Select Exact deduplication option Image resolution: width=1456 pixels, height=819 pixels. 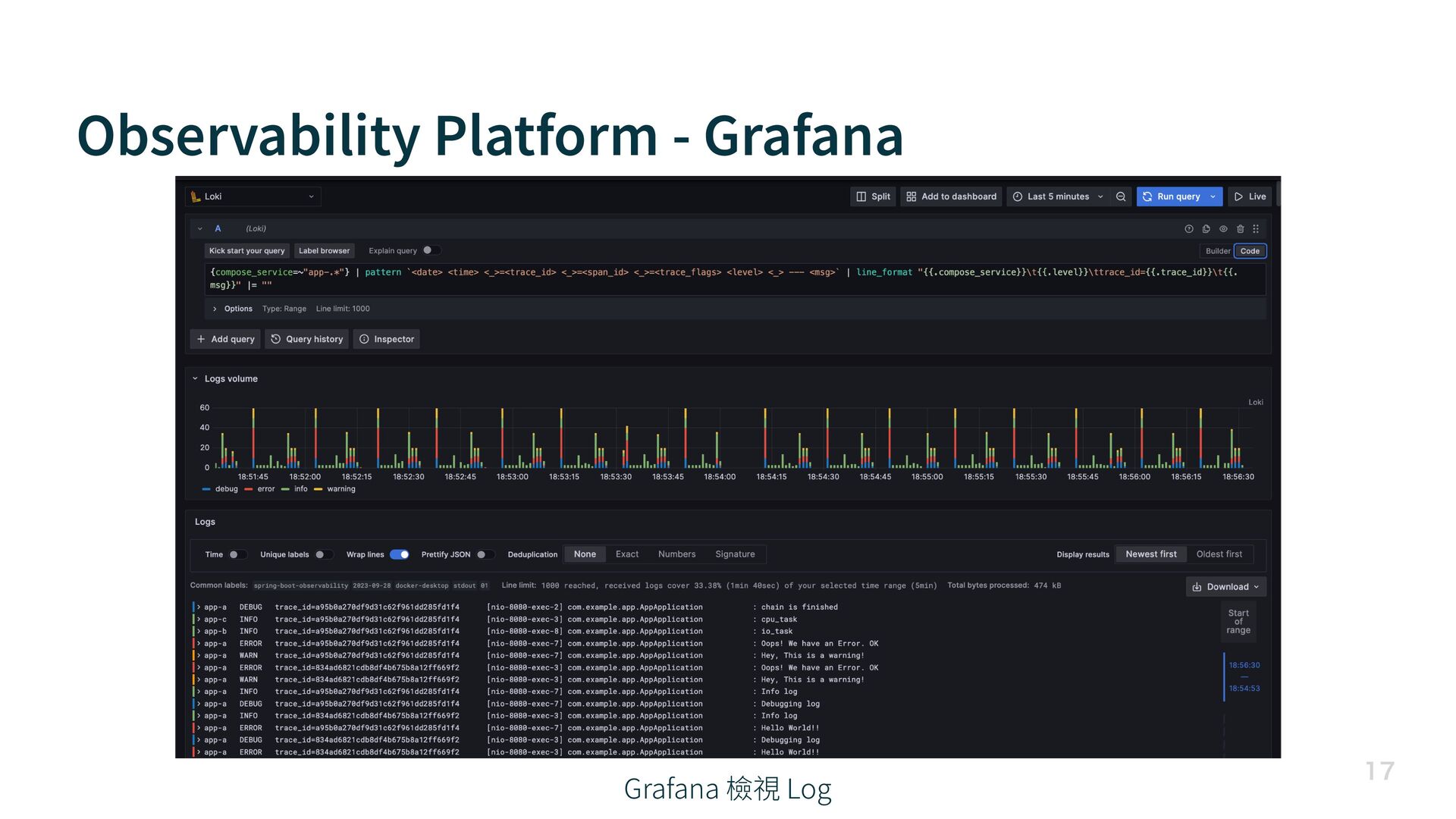(x=626, y=554)
